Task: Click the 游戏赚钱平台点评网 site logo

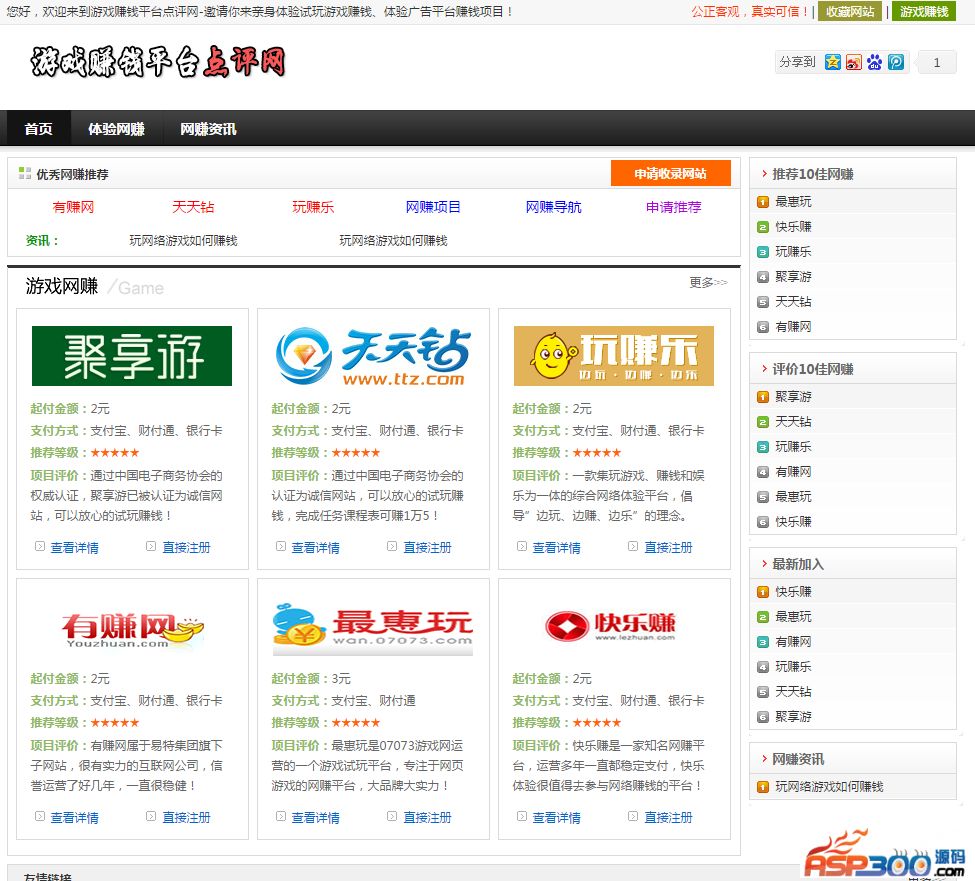Action: click(x=158, y=62)
